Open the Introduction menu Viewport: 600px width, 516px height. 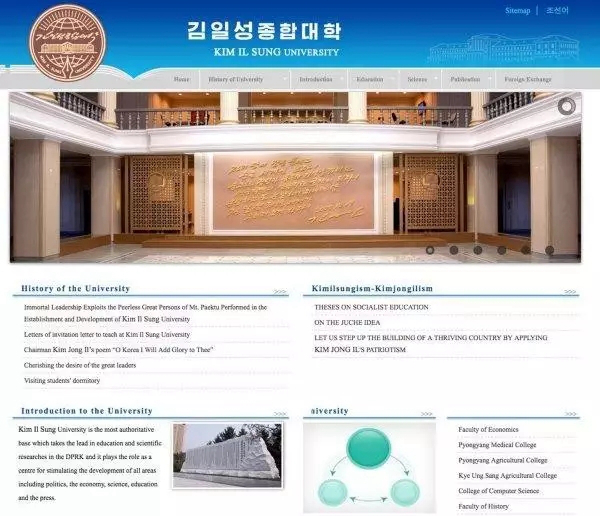pos(316,79)
